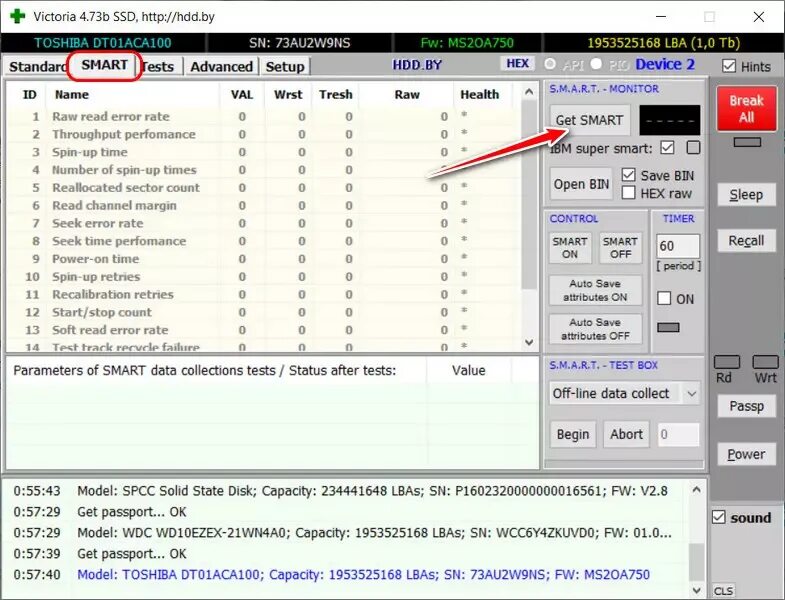Screen dimensions: 785x600
Task: Click the Passp button
Action: tap(746, 406)
